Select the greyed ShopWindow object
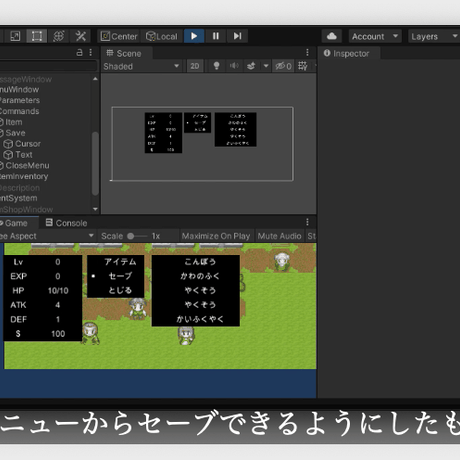 coord(26,209)
